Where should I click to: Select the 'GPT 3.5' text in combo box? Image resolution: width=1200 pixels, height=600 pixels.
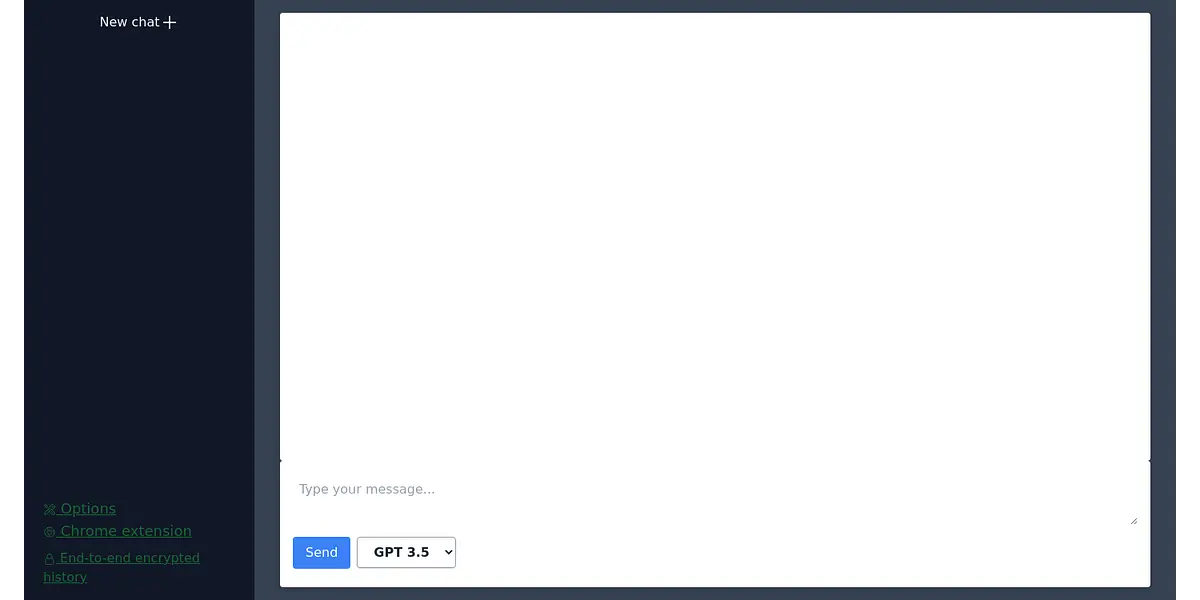pos(401,552)
